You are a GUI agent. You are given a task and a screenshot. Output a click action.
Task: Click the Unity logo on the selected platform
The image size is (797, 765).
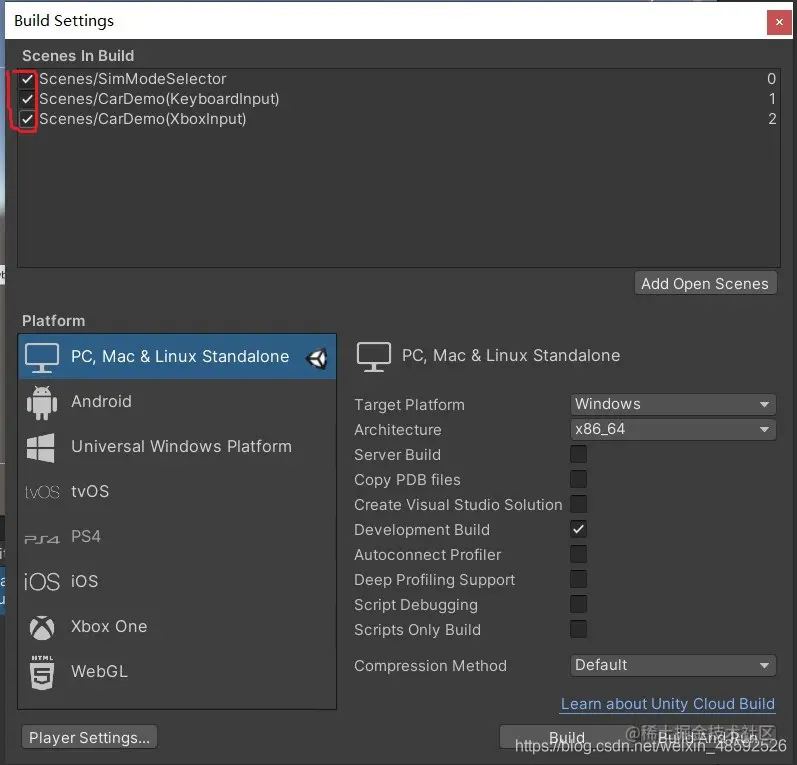click(317, 358)
